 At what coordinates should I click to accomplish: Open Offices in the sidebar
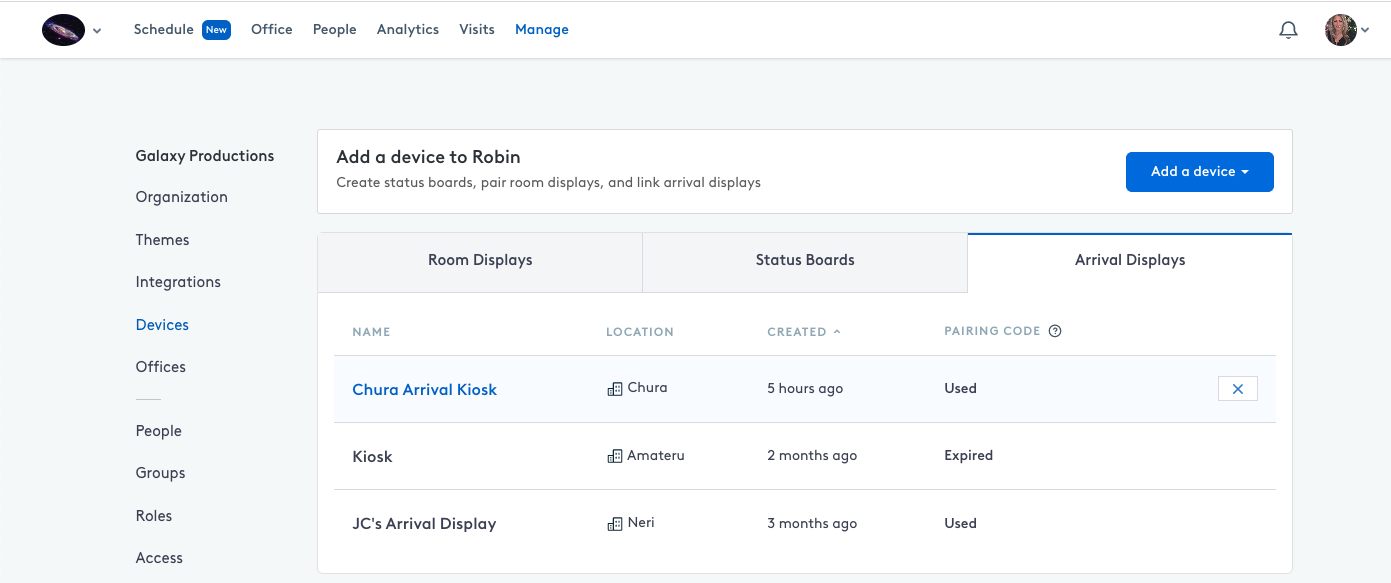click(x=161, y=367)
